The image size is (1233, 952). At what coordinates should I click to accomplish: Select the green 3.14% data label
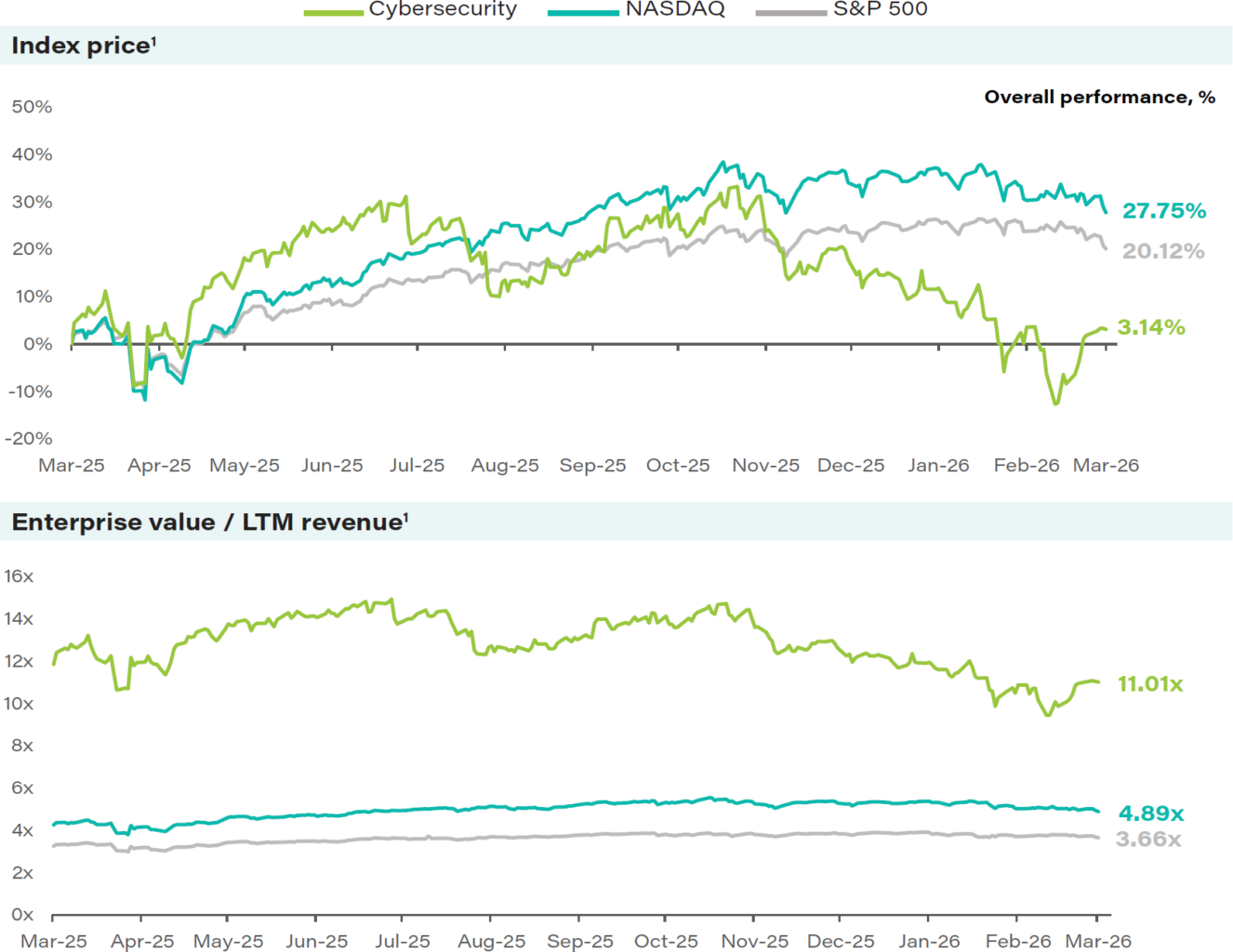[x=1153, y=326]
